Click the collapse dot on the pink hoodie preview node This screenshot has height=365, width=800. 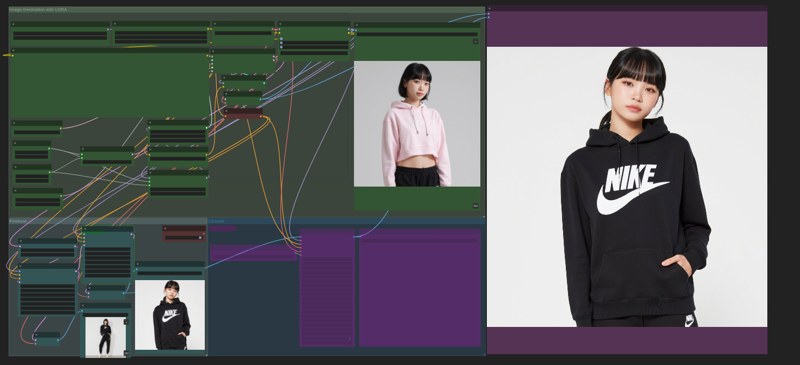click(357, 25)
